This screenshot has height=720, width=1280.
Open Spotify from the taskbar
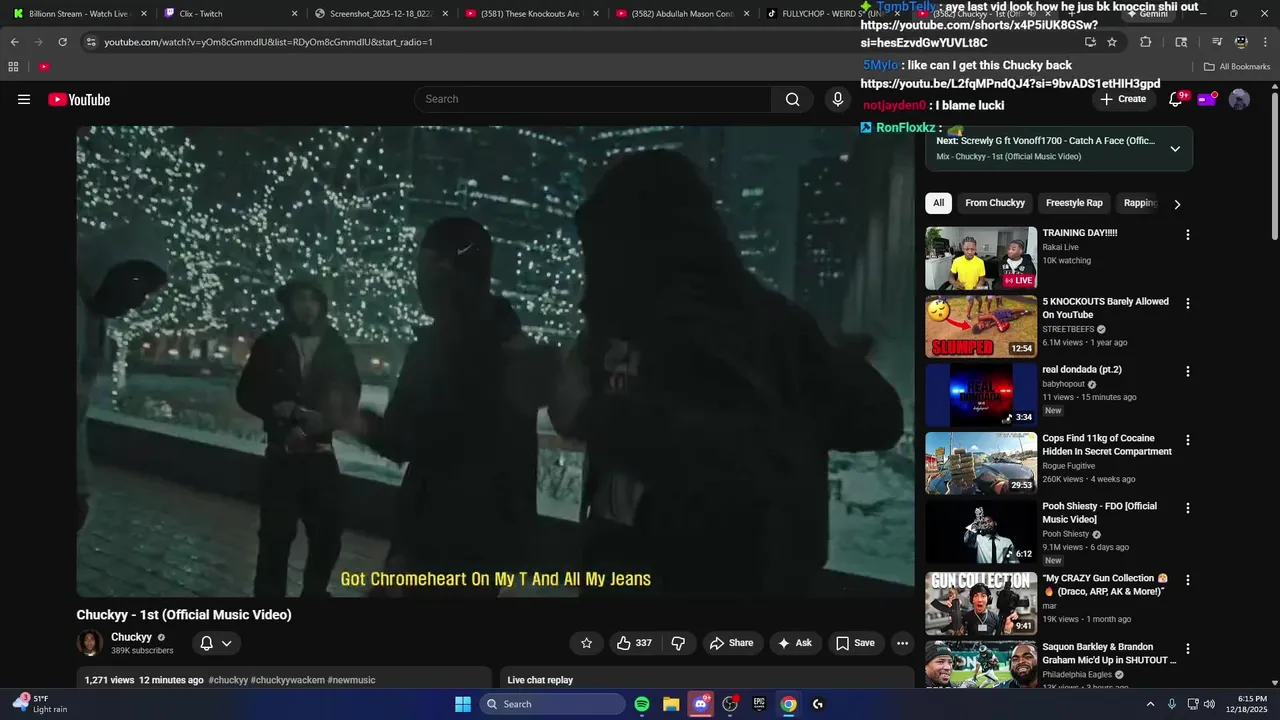pos(642,704)
